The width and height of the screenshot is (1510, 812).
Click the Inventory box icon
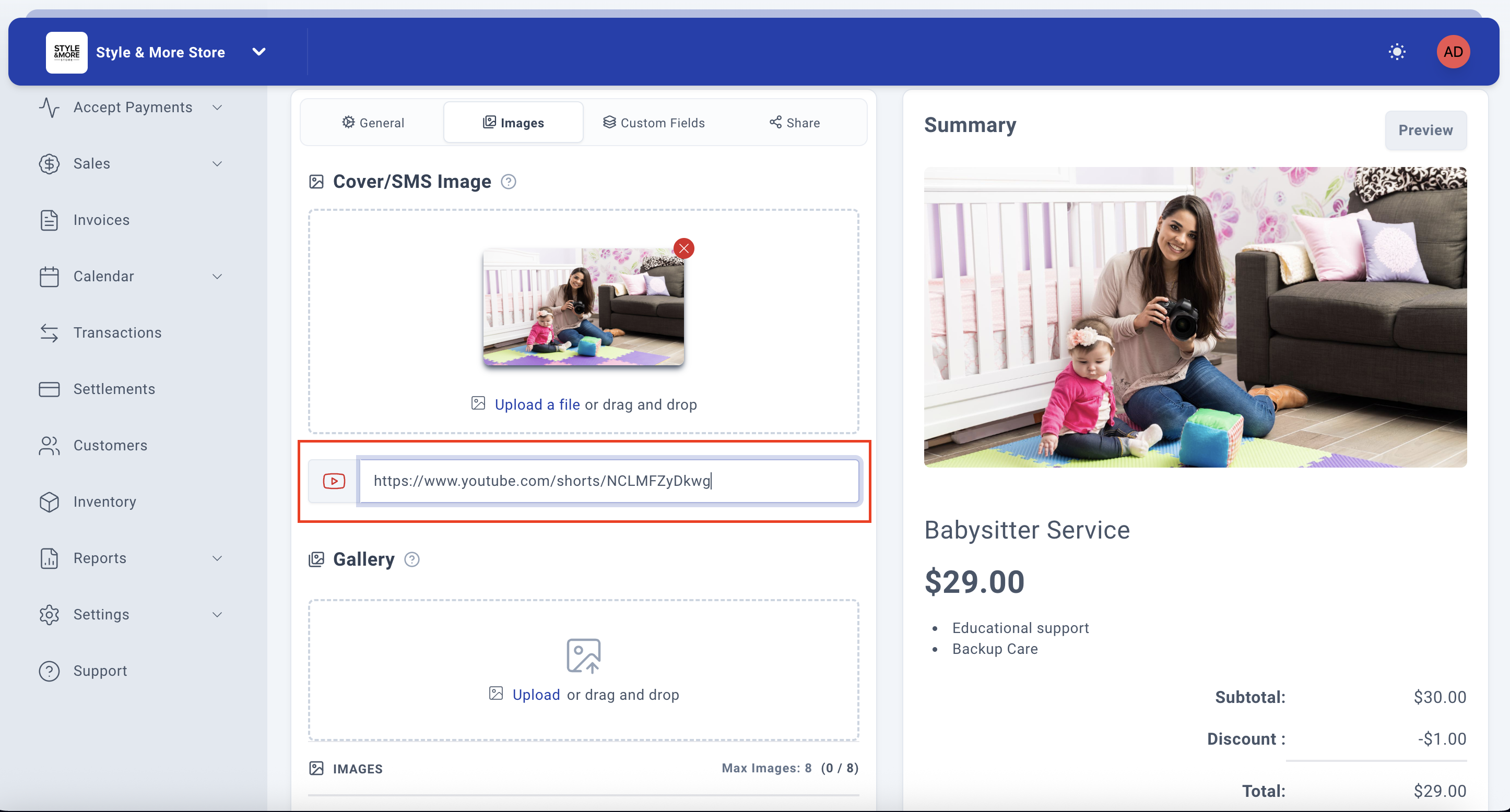(49, 502)
